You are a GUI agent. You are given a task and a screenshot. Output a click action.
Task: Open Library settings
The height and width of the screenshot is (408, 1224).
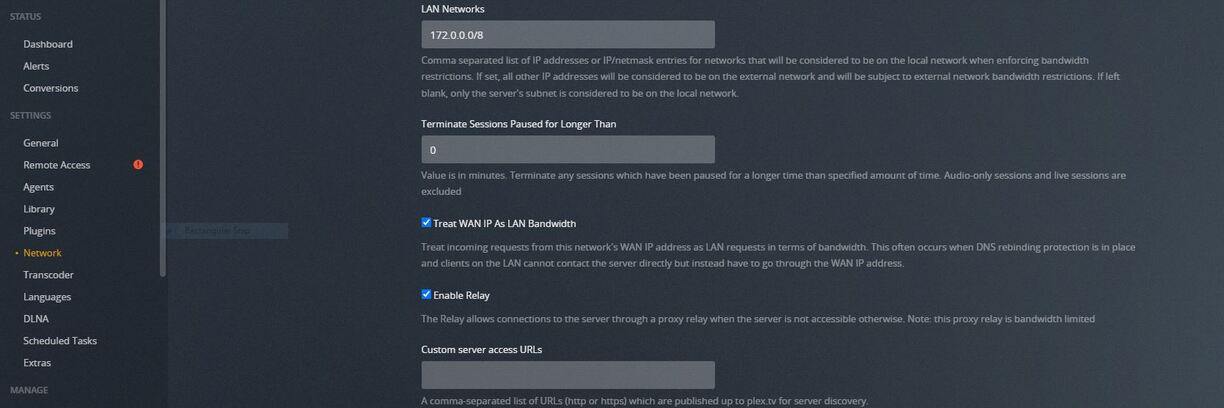coord(39,209)
